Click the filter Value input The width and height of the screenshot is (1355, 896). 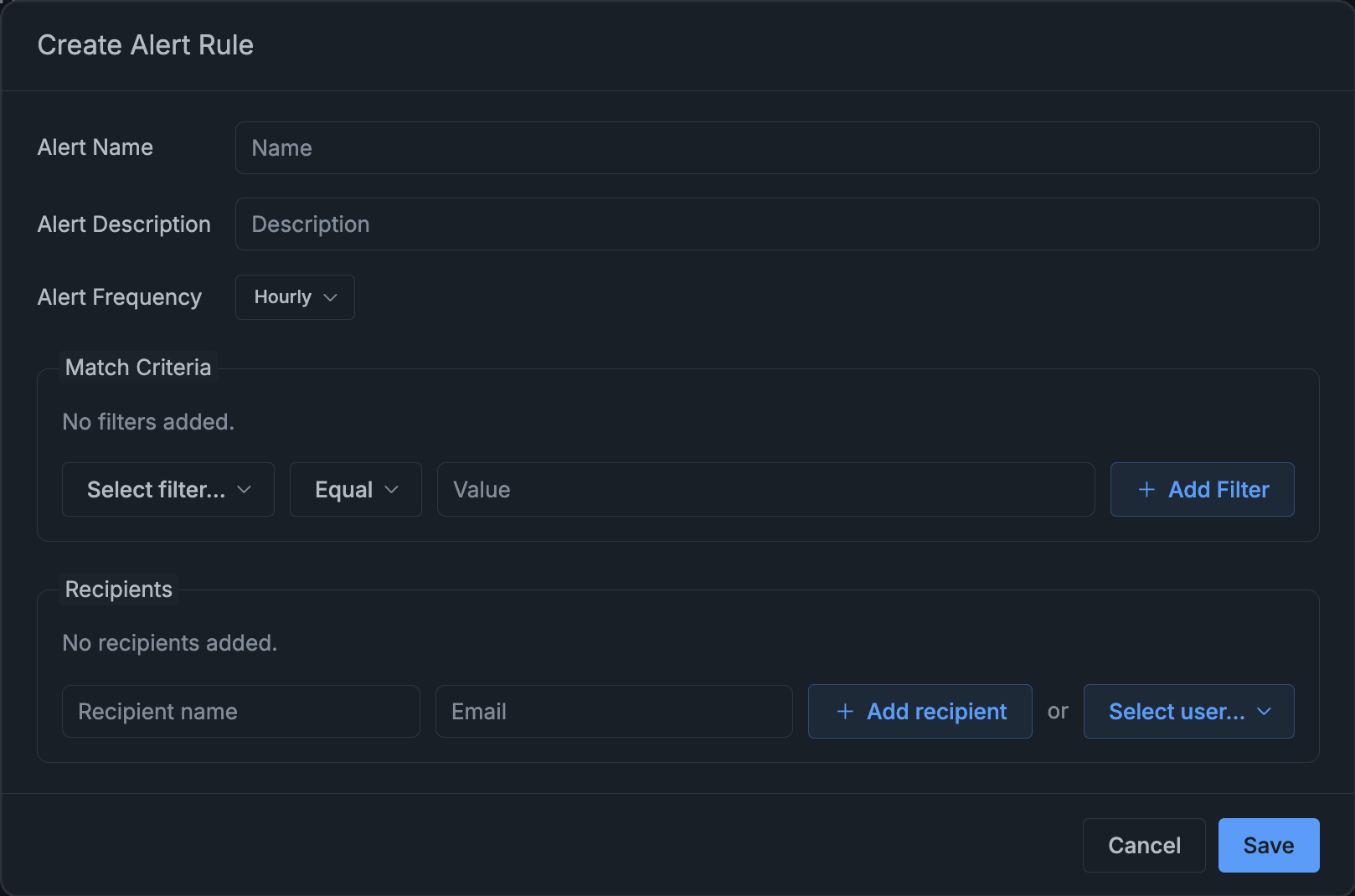[766, 490]
